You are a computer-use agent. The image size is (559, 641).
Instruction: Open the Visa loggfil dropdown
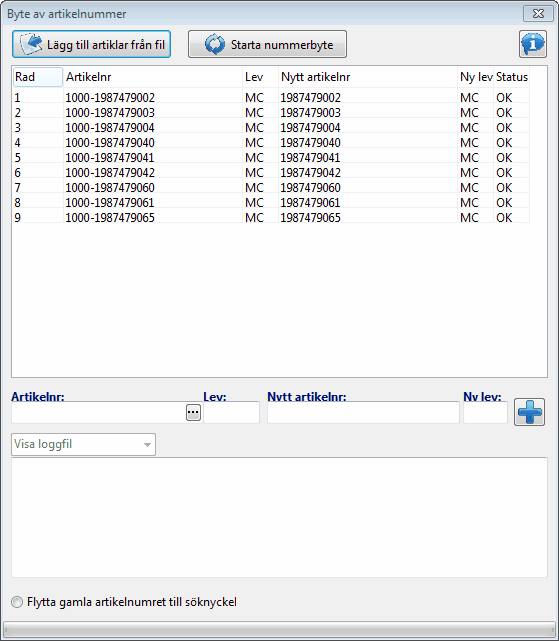(83, 444)
